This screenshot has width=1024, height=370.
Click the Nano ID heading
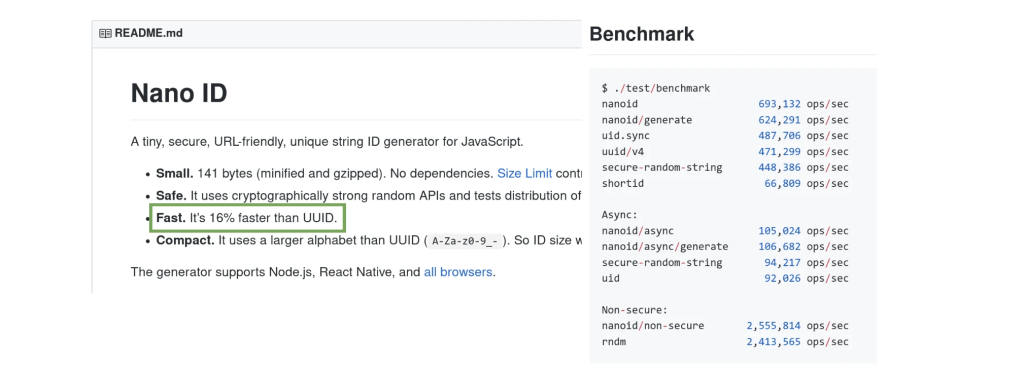click(x=179, y=93)
